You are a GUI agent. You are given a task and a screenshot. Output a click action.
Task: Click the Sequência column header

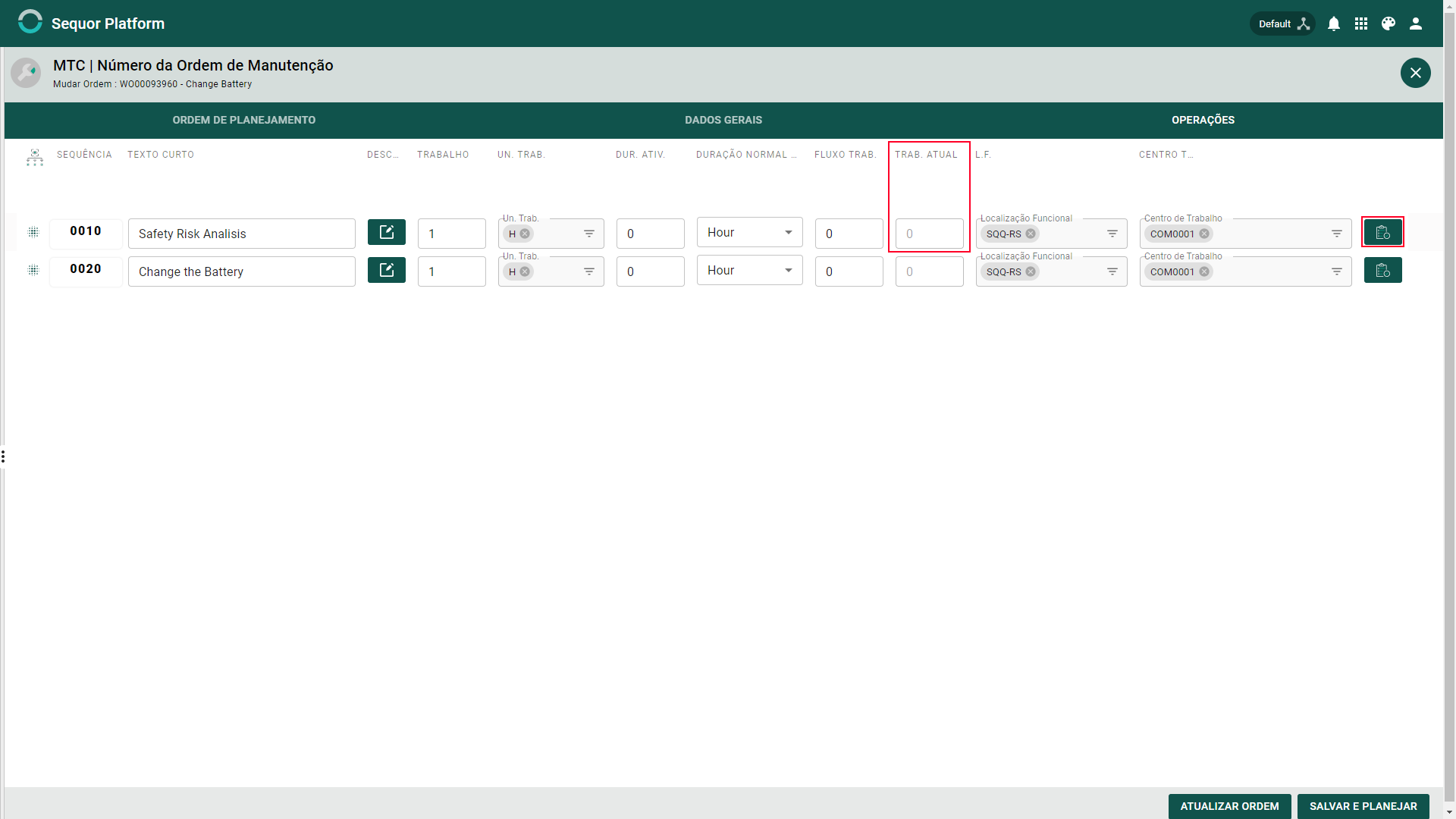tap(84, 155)
